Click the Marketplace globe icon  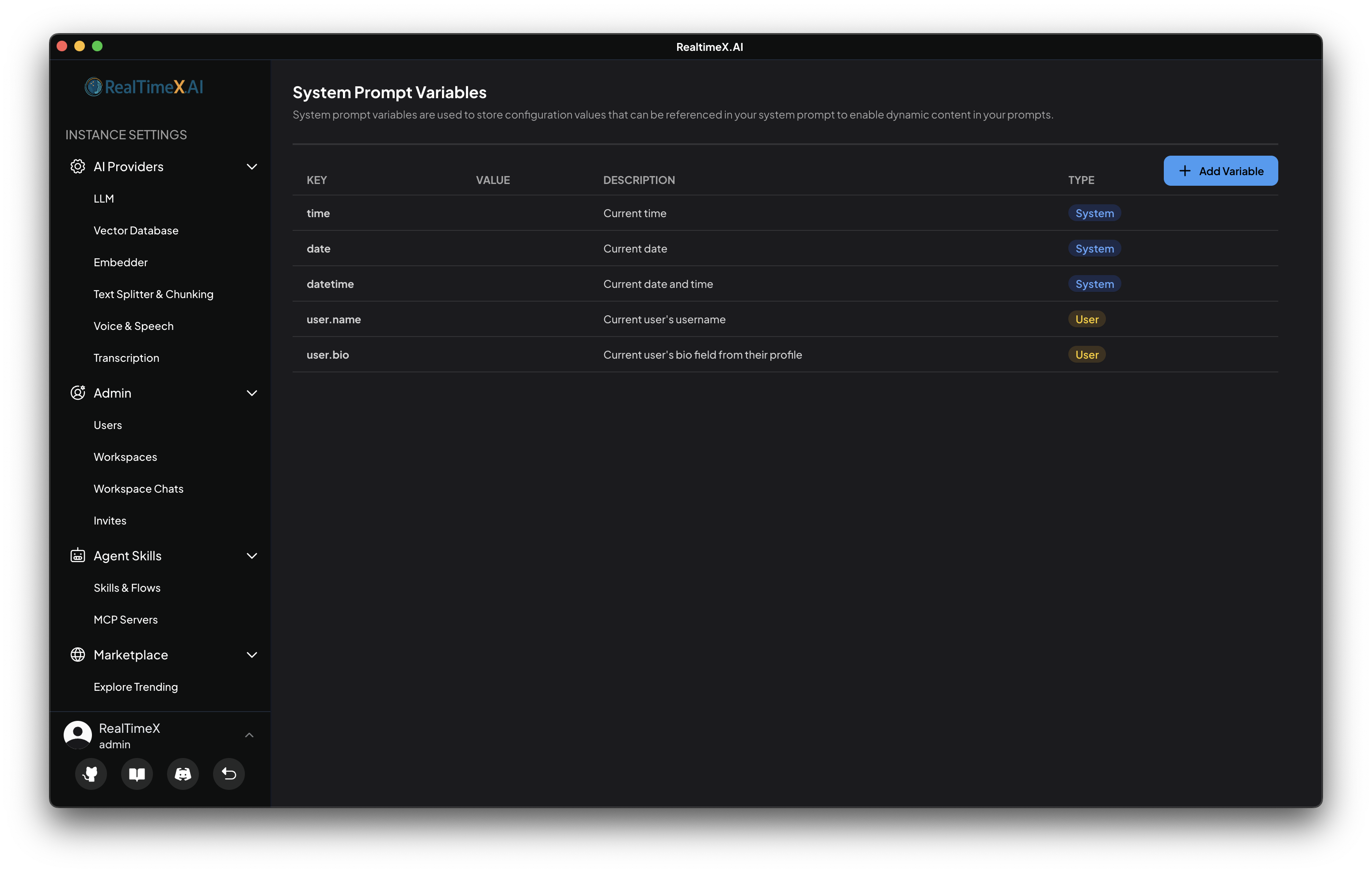point(77,655)
